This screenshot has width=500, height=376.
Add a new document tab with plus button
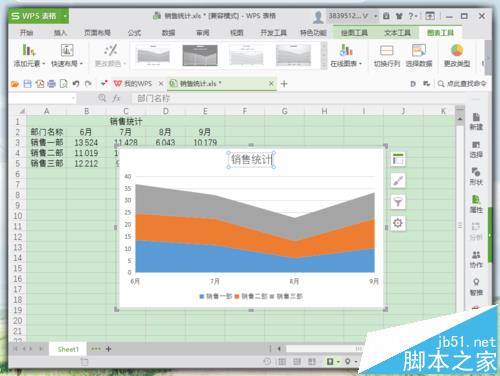pyautogui.click(x=284, y=84)
